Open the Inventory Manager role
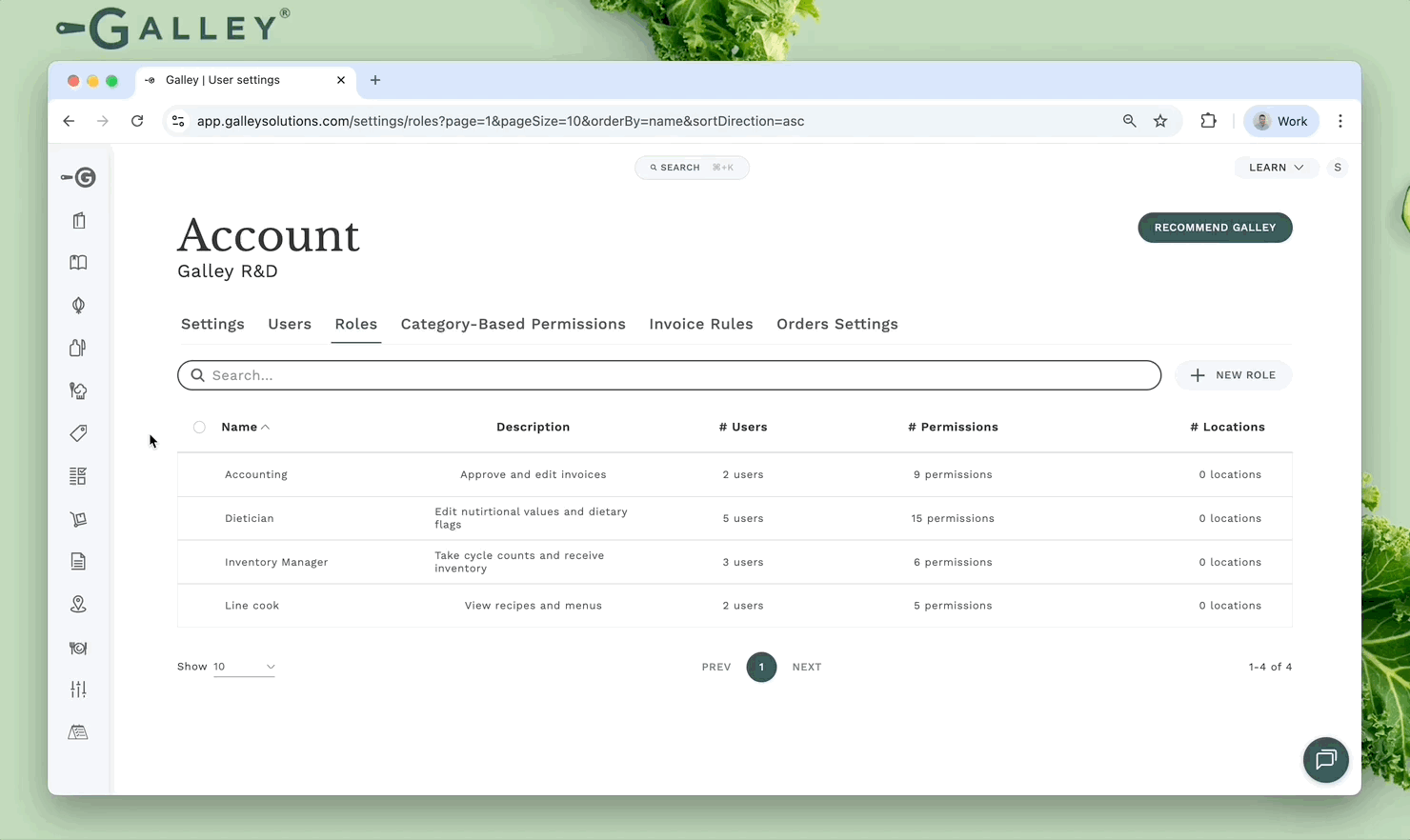 tap(735, 562)
